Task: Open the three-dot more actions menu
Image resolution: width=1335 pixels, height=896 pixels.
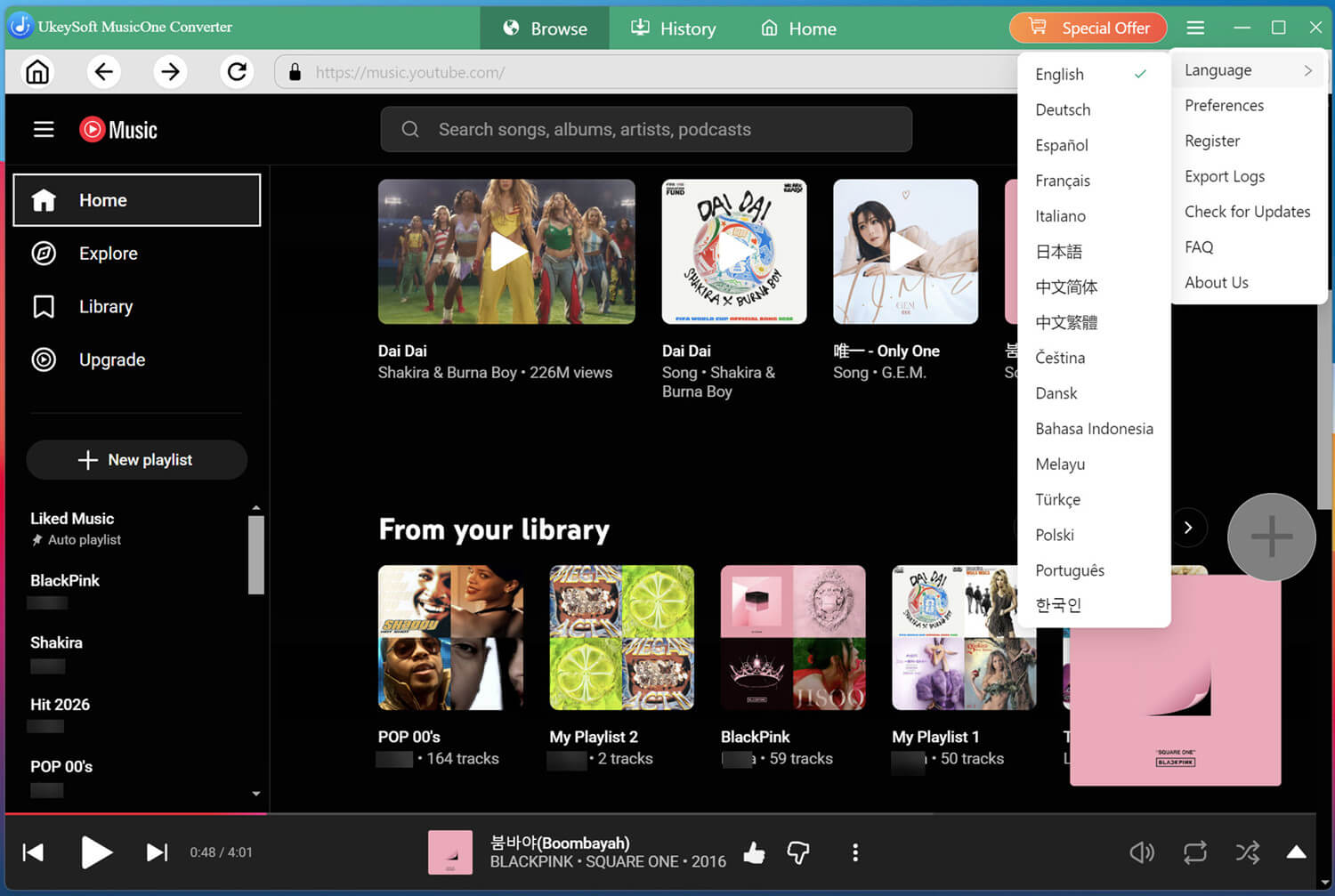Action: tap(855, 852)
